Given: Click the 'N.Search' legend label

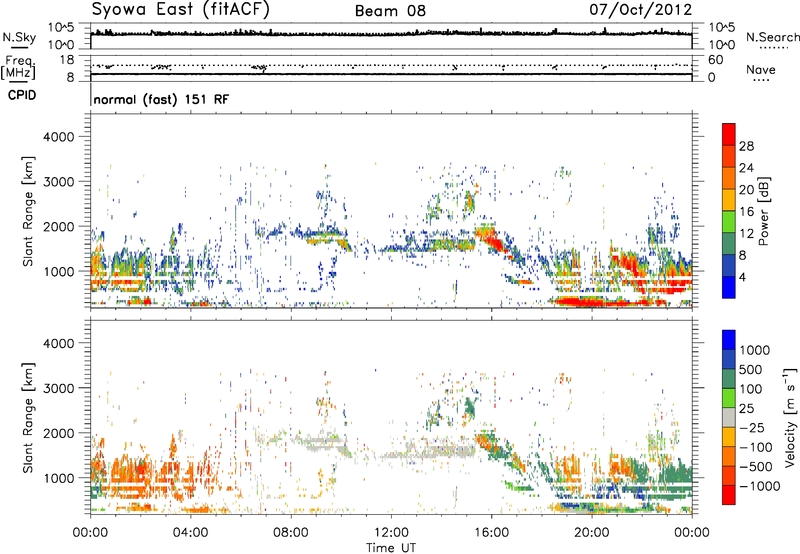Looking at the screenshot, I should pos(773,37).
